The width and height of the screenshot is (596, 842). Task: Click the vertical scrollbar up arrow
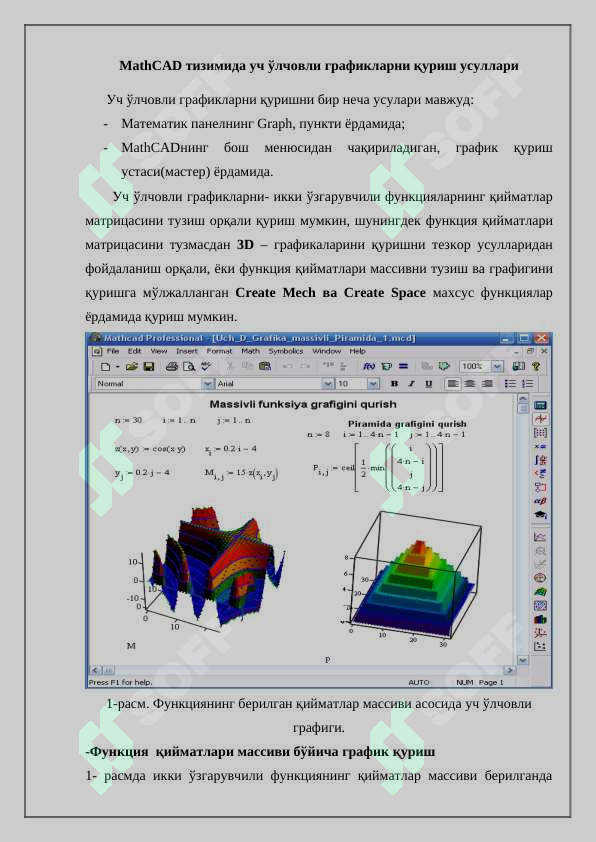(x=522, y=399)
